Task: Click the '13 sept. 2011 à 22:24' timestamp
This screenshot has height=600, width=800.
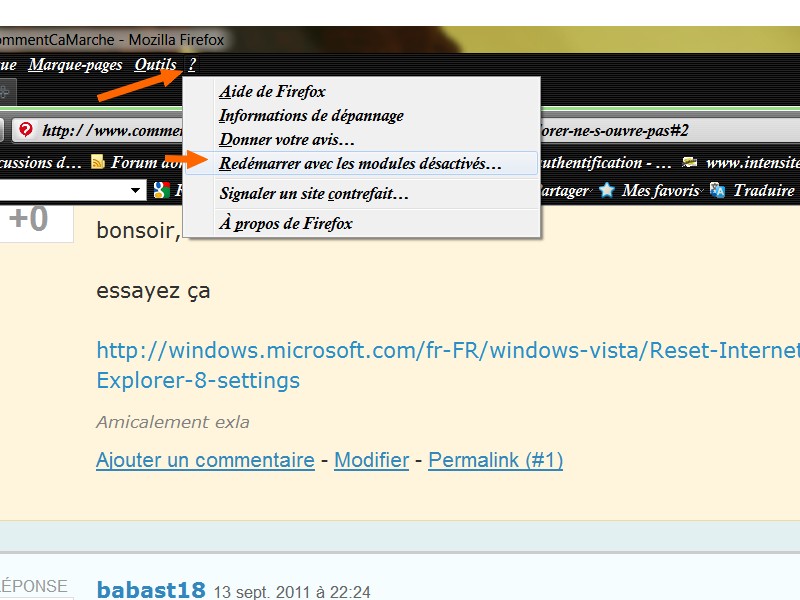Action: tap(292, 592)
